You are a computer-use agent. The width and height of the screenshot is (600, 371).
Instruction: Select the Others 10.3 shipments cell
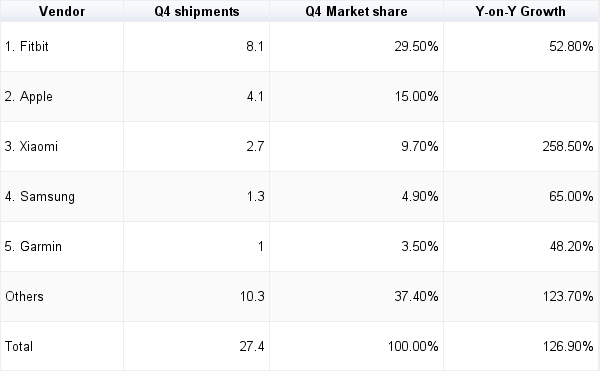(x=197, y=296)
